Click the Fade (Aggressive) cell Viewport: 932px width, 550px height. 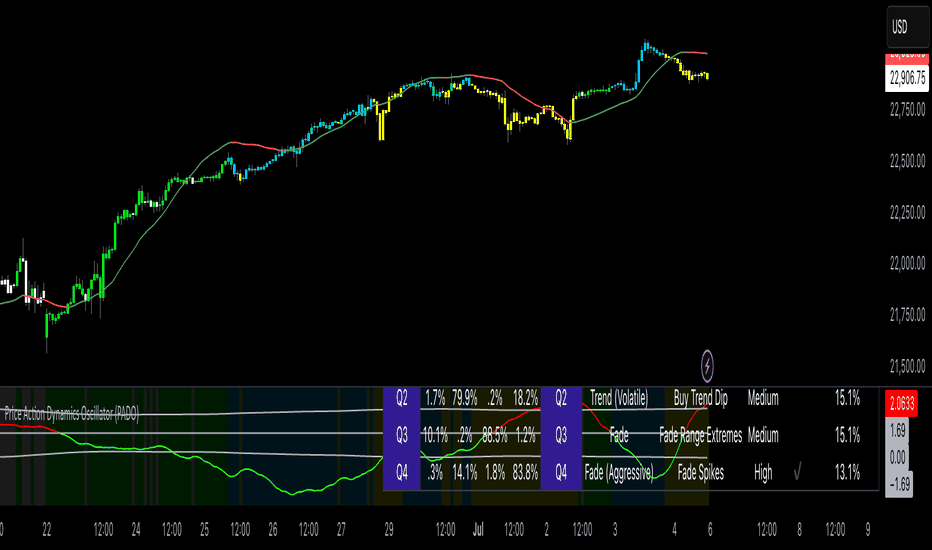pos(619,473)
